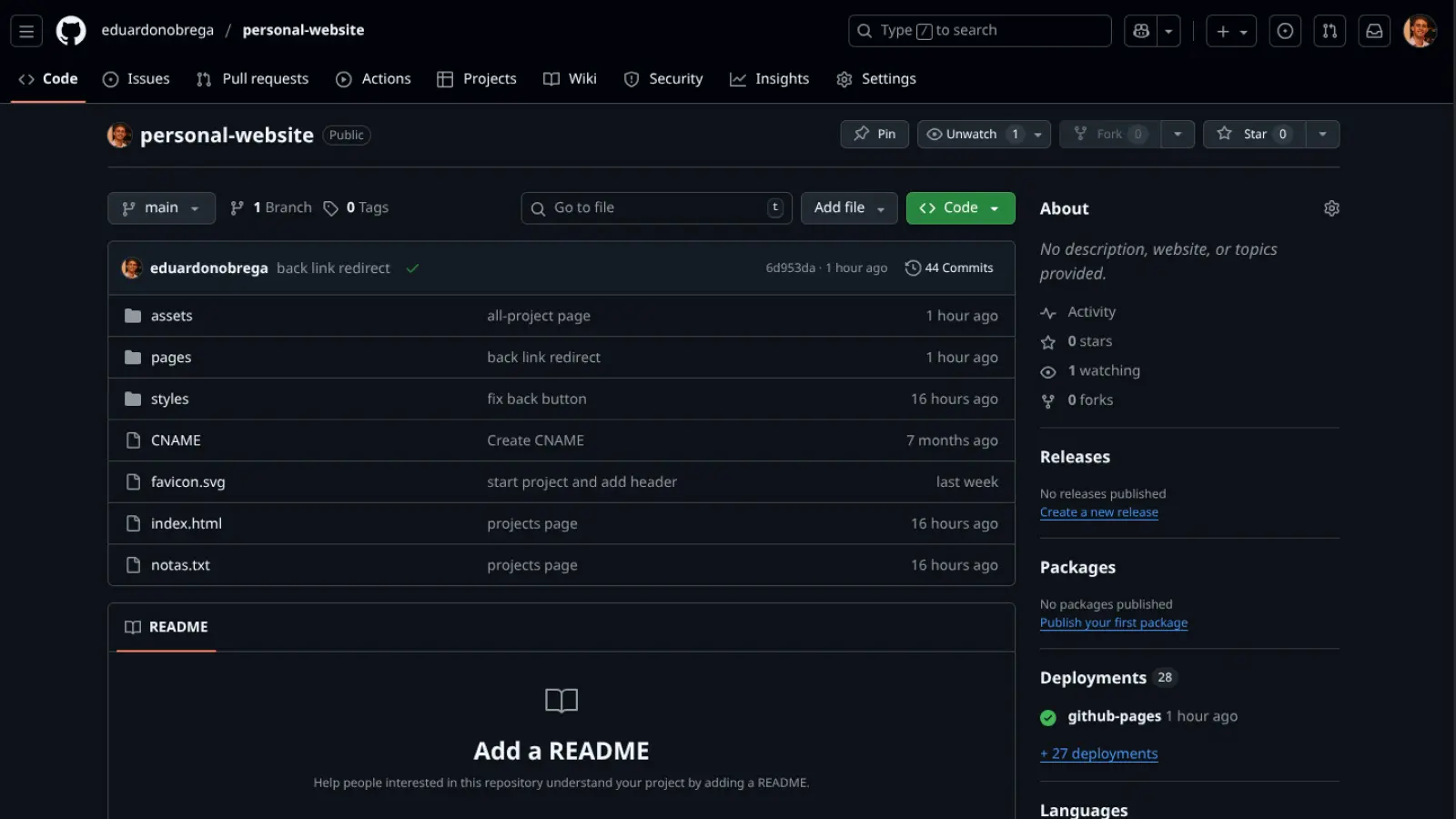Open the Releases section heading
1456x819 pixels.
click(x=1075, y=458)
